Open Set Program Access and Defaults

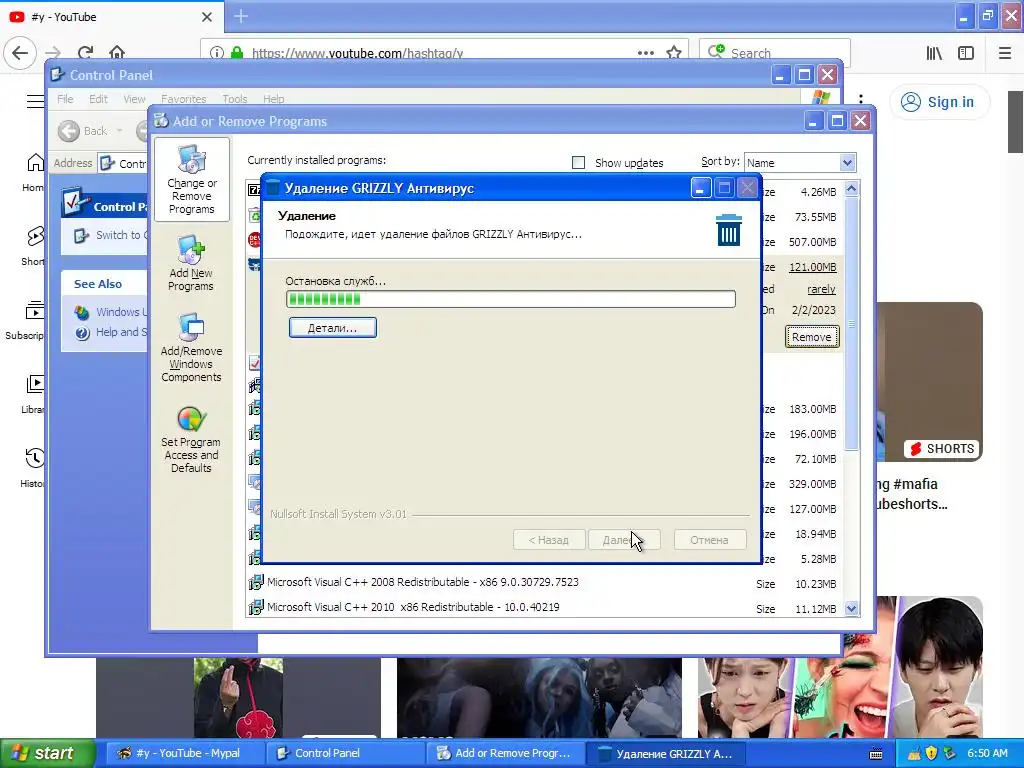click(x=191, y=440)
